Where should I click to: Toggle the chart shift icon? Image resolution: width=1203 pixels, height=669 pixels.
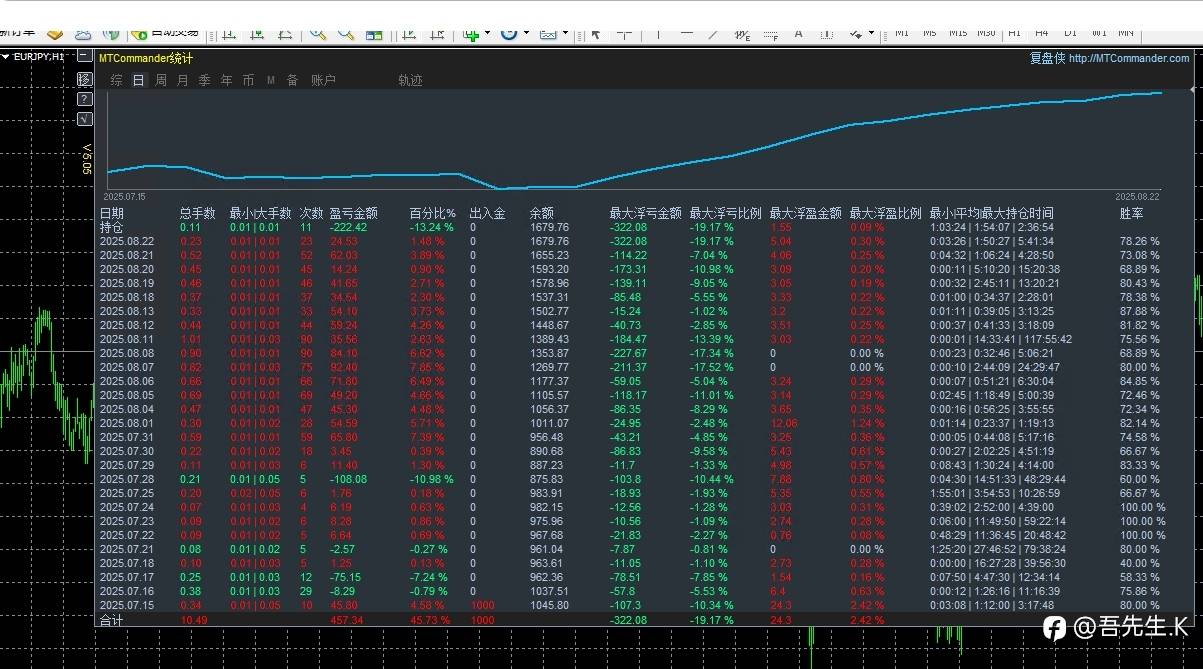click(x=437, y=33)
